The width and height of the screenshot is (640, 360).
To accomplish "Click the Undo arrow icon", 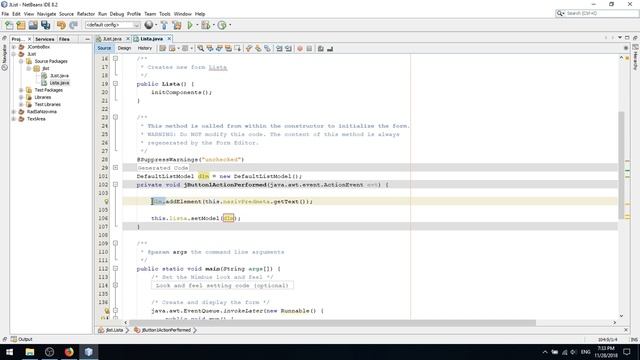I will pyautogui.click(x=61, y=25).
